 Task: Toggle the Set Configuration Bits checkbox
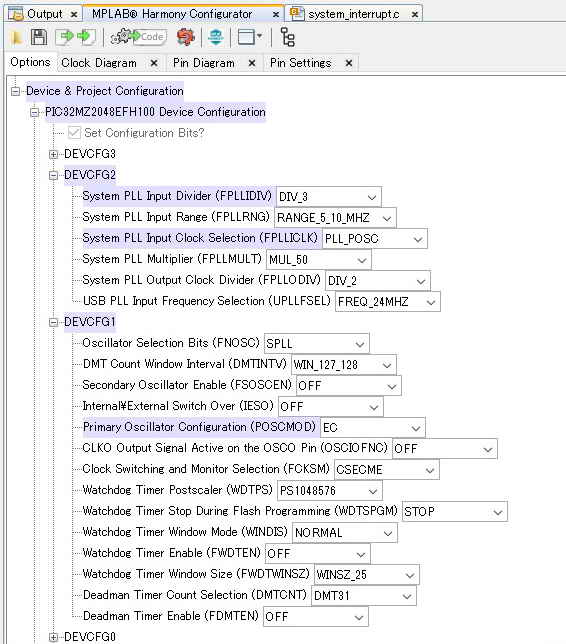74,133
